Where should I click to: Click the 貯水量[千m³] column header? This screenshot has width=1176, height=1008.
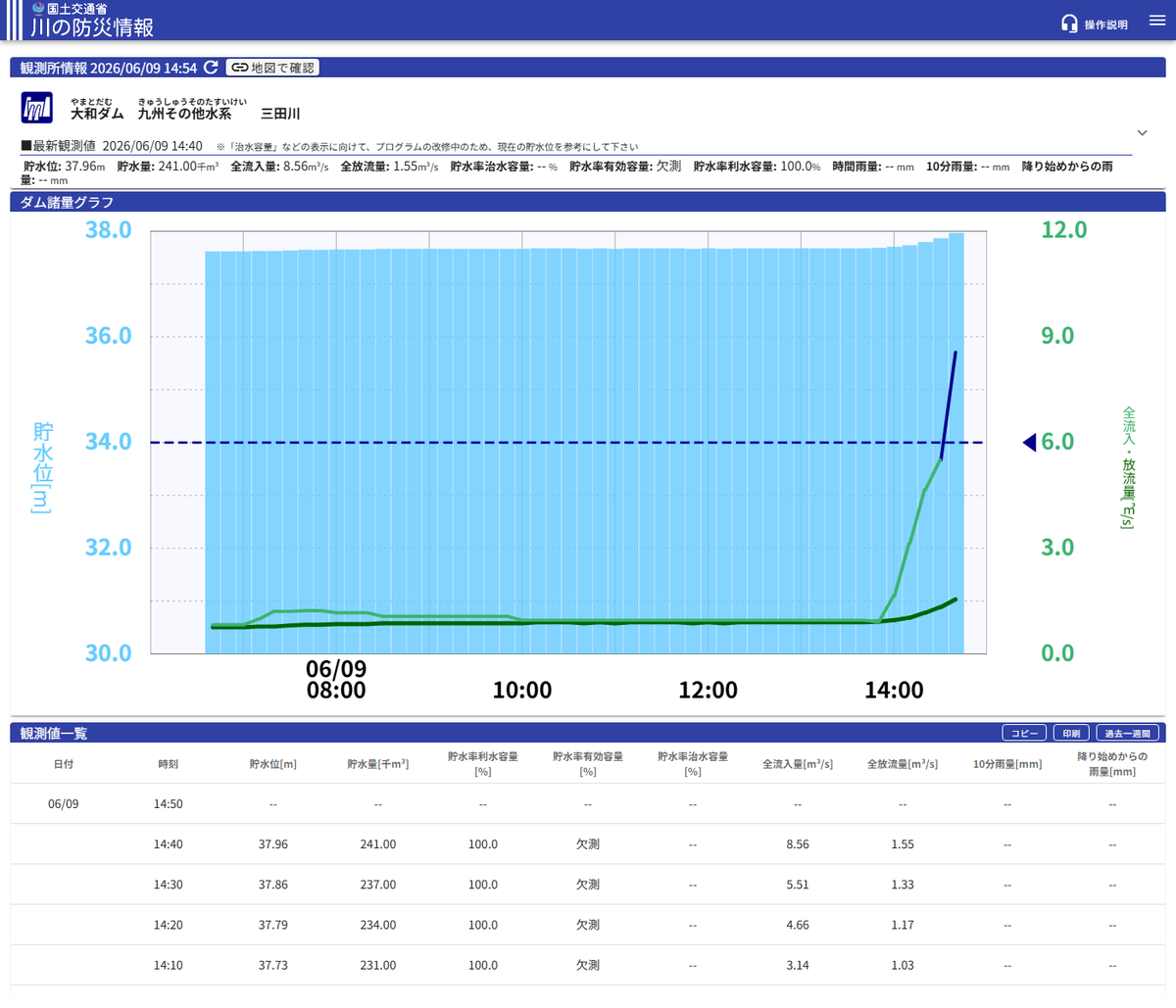point(377,764)
